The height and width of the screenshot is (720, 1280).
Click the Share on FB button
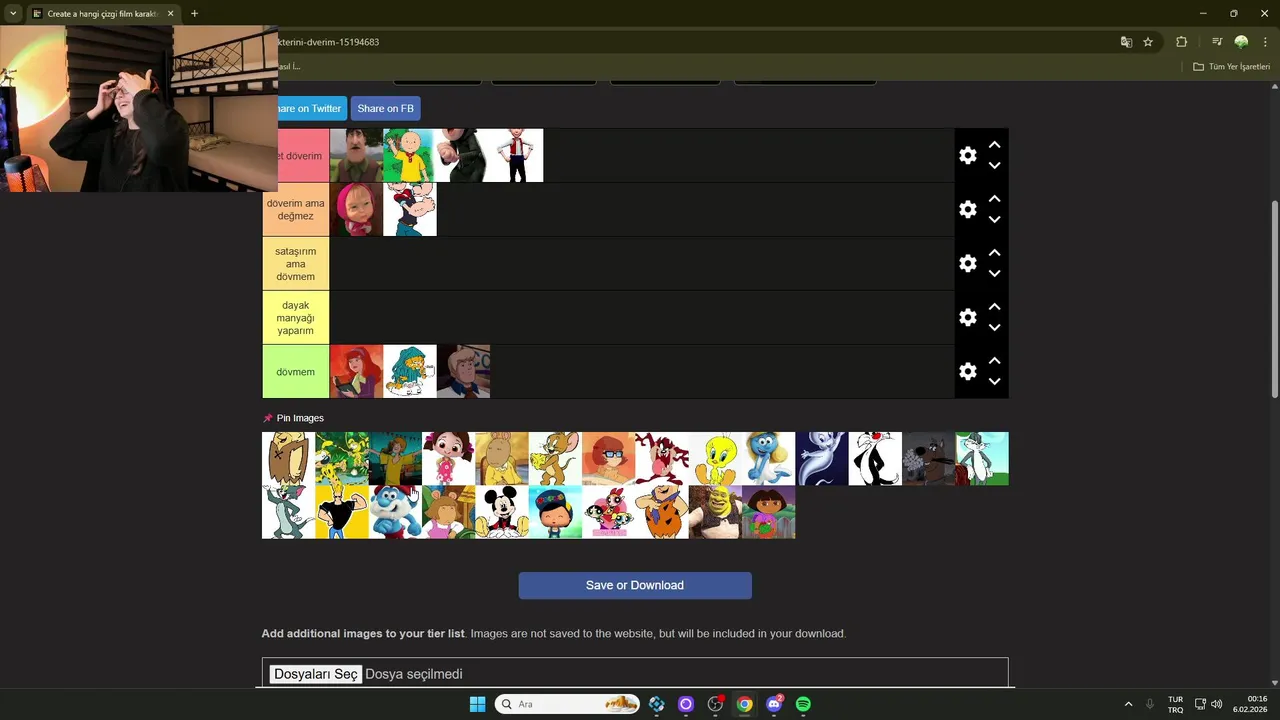coord(385,108)
